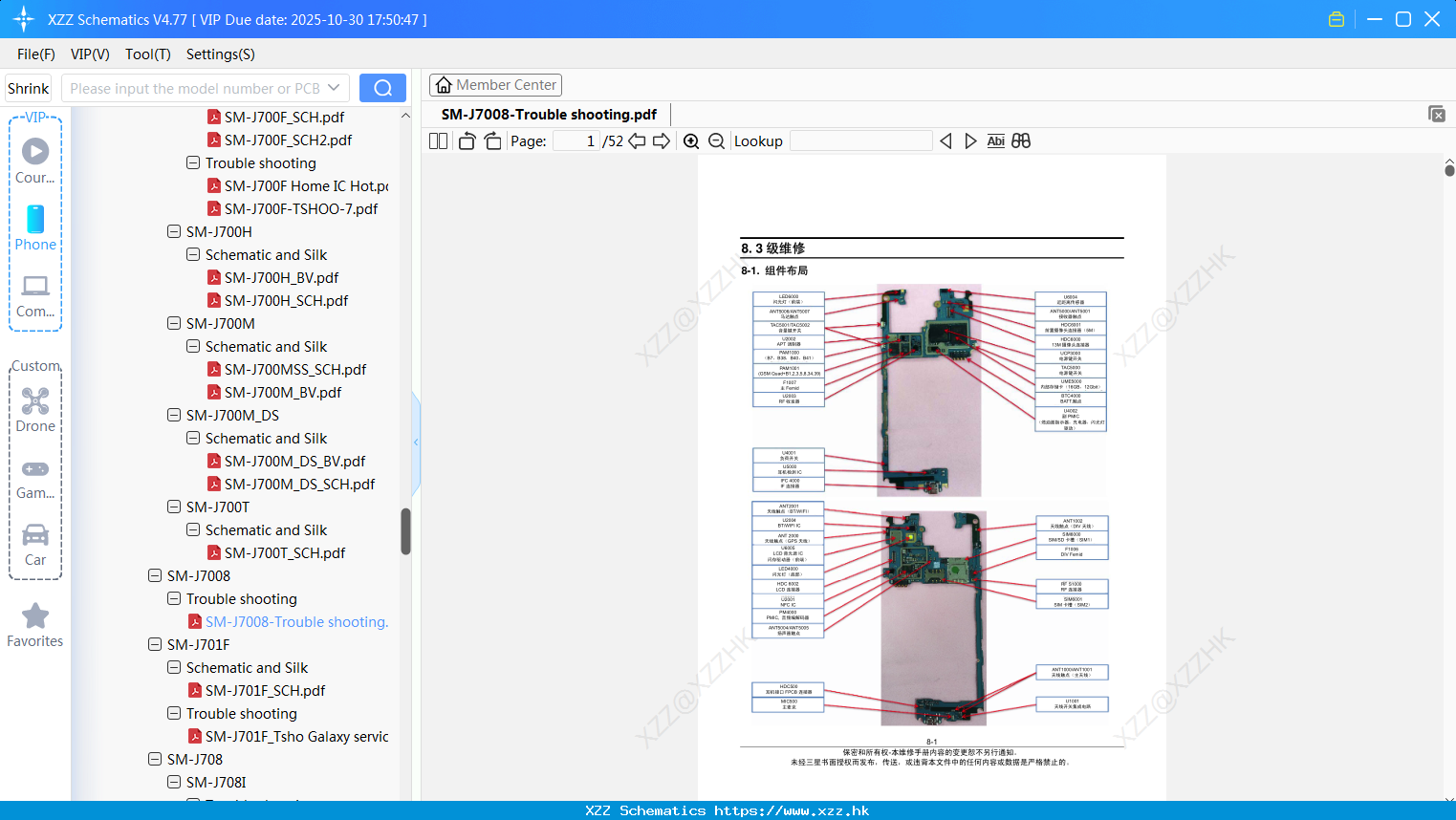Click the Member Center button
This screenshot has height=820, width=1456.
(495, 85)
